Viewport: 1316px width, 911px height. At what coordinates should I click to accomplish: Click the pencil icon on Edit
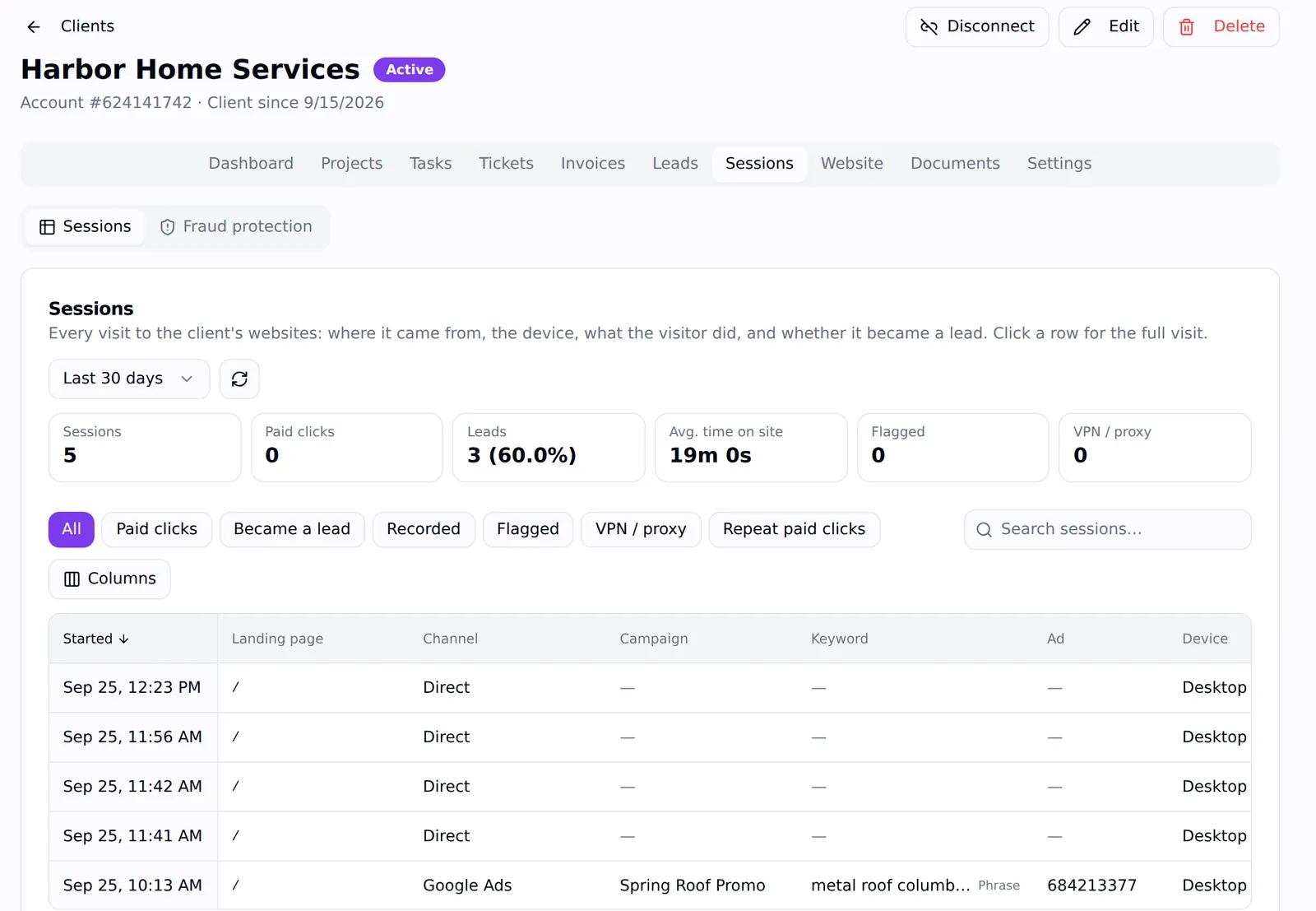tap(1082, 27)
